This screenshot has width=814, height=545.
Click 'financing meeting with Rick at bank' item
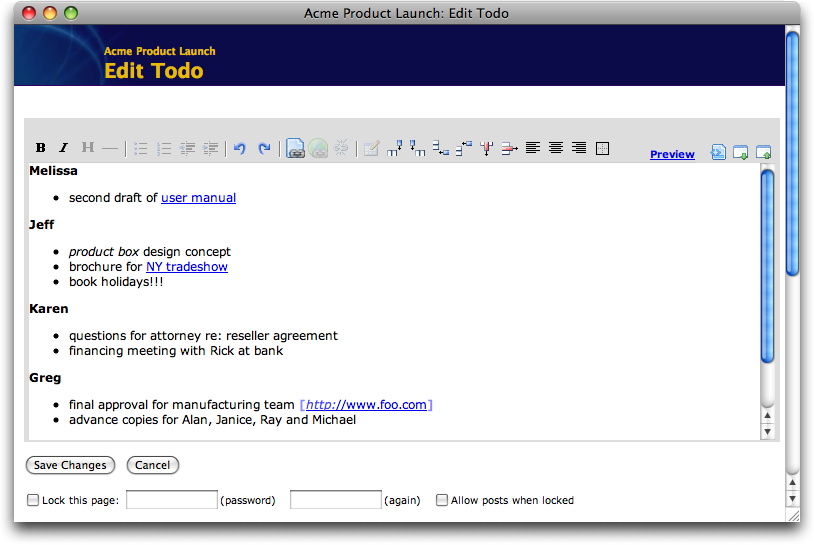176,351
